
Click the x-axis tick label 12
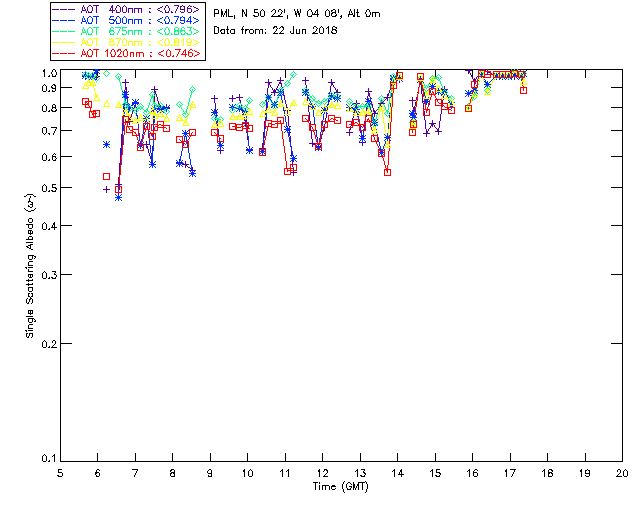322,473
